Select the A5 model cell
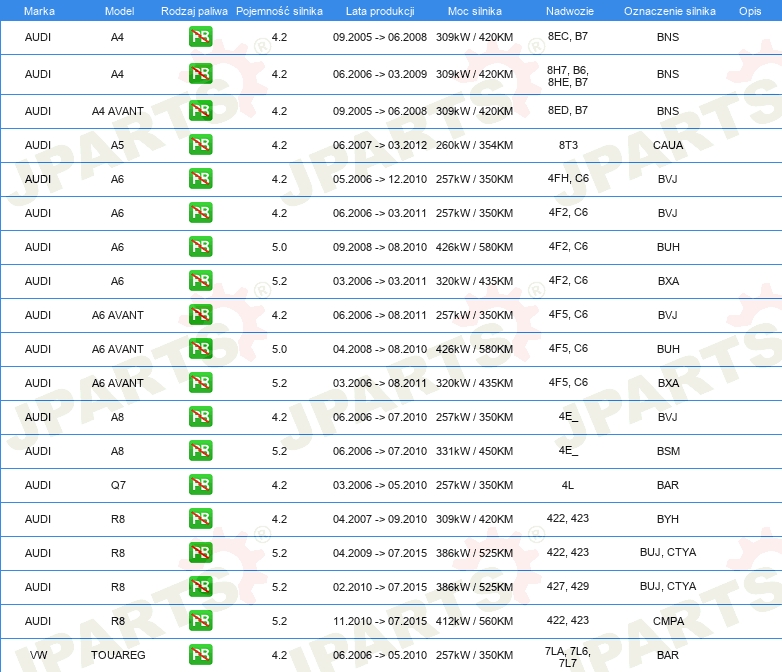This screenshot has width=782, height=672. [x=117, y=145]
